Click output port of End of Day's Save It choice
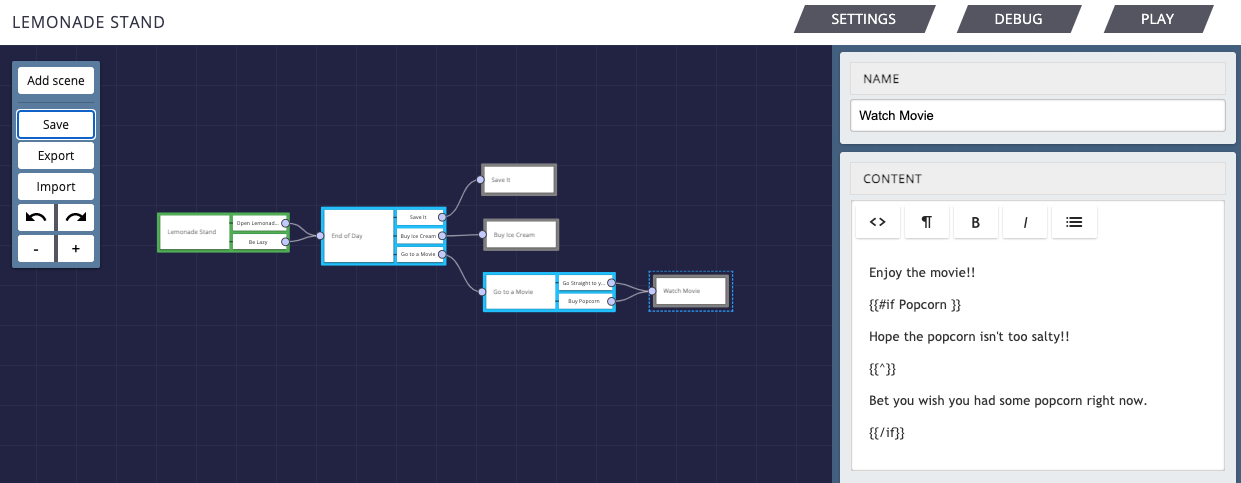The image size is (1241, 483). (442, 217)
